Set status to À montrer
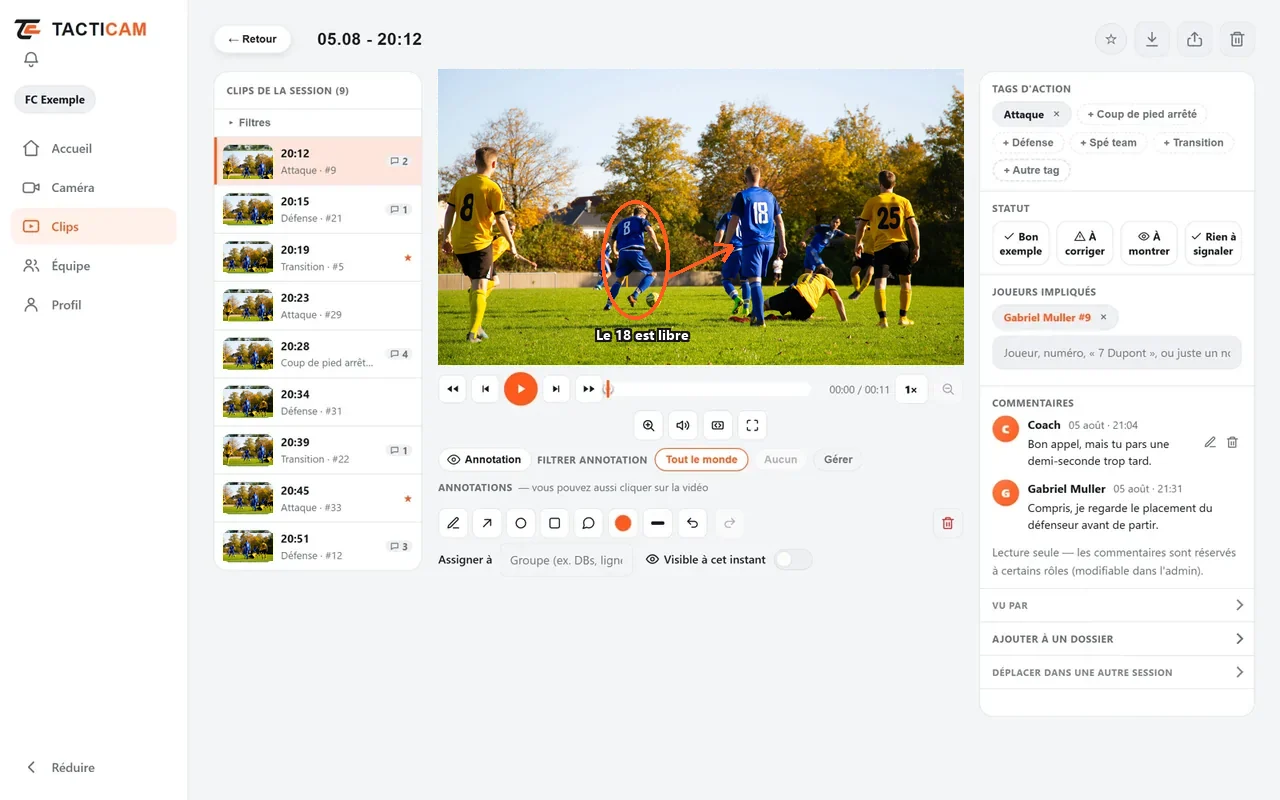Viewport: 1280px width, 800px height. (1149, 244)
